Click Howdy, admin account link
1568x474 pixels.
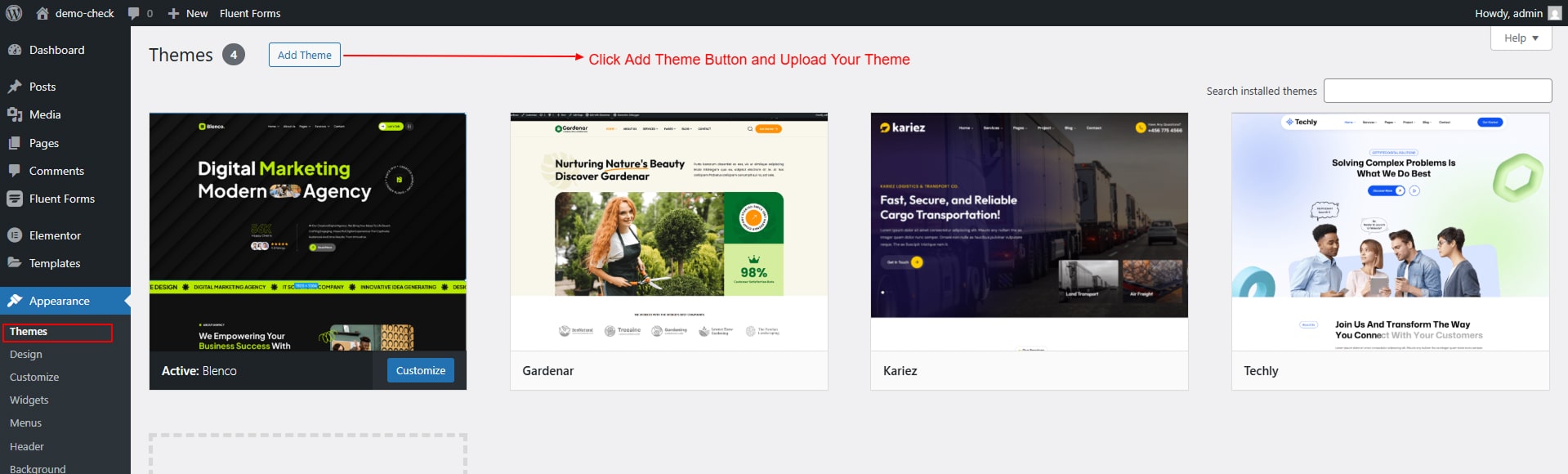1508,13
